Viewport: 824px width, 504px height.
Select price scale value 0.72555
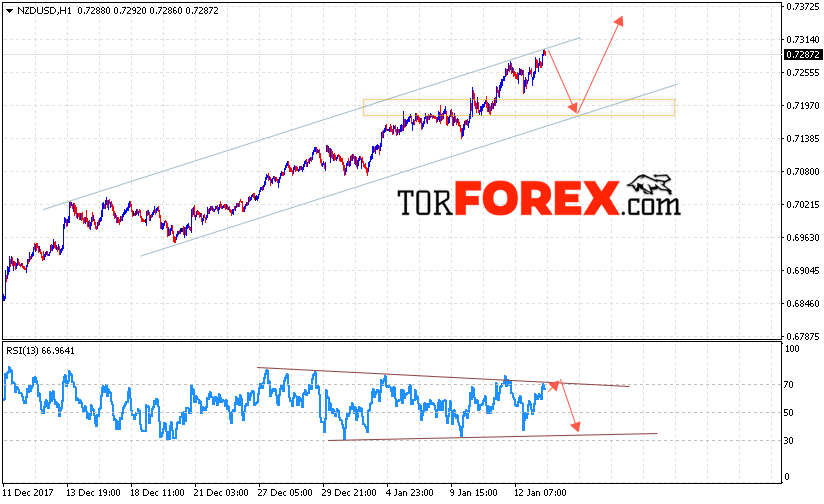tap(803, 73)
